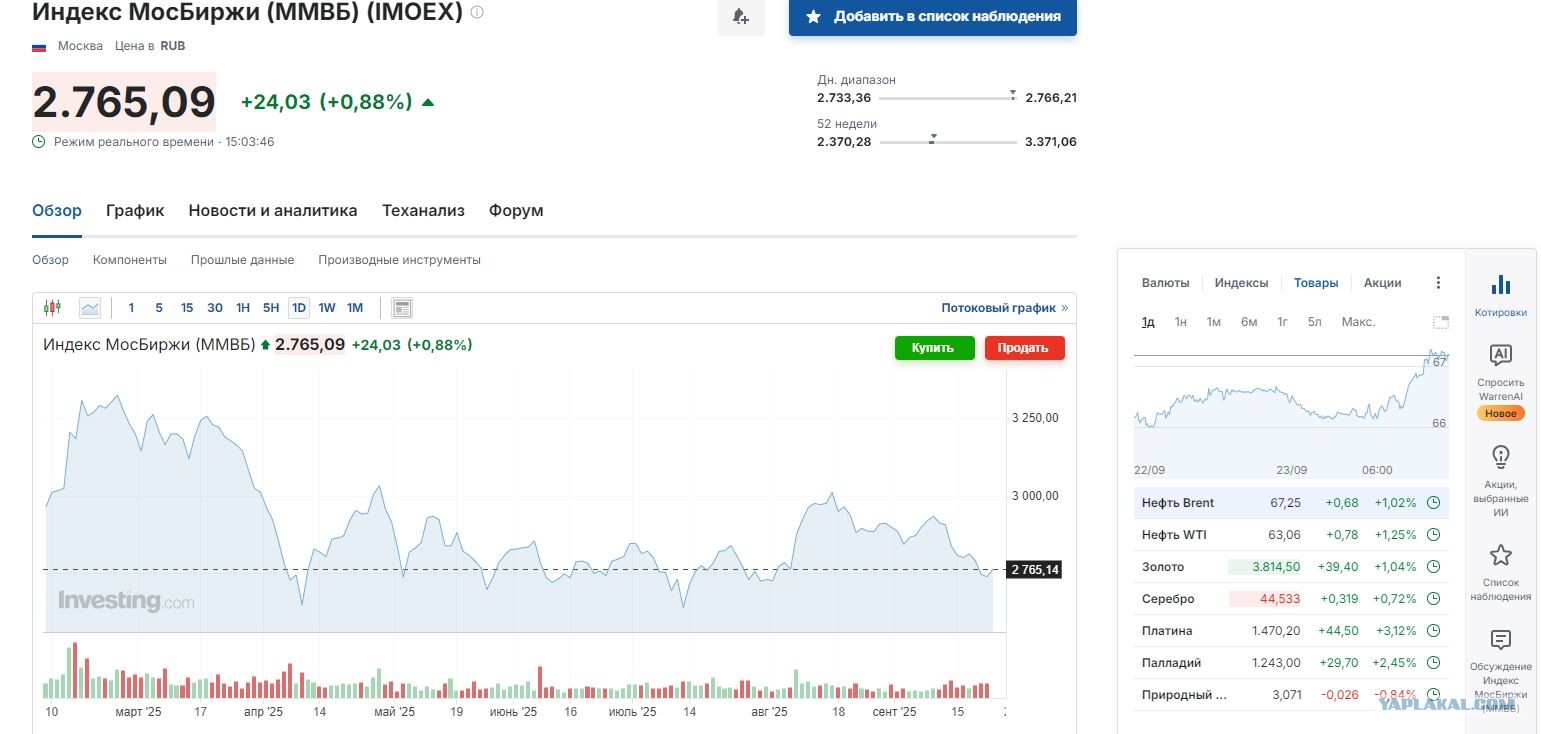Open the Нефть WTI quote link
This screenshot has height=734, width=1541.
(x=1174, y=535)
